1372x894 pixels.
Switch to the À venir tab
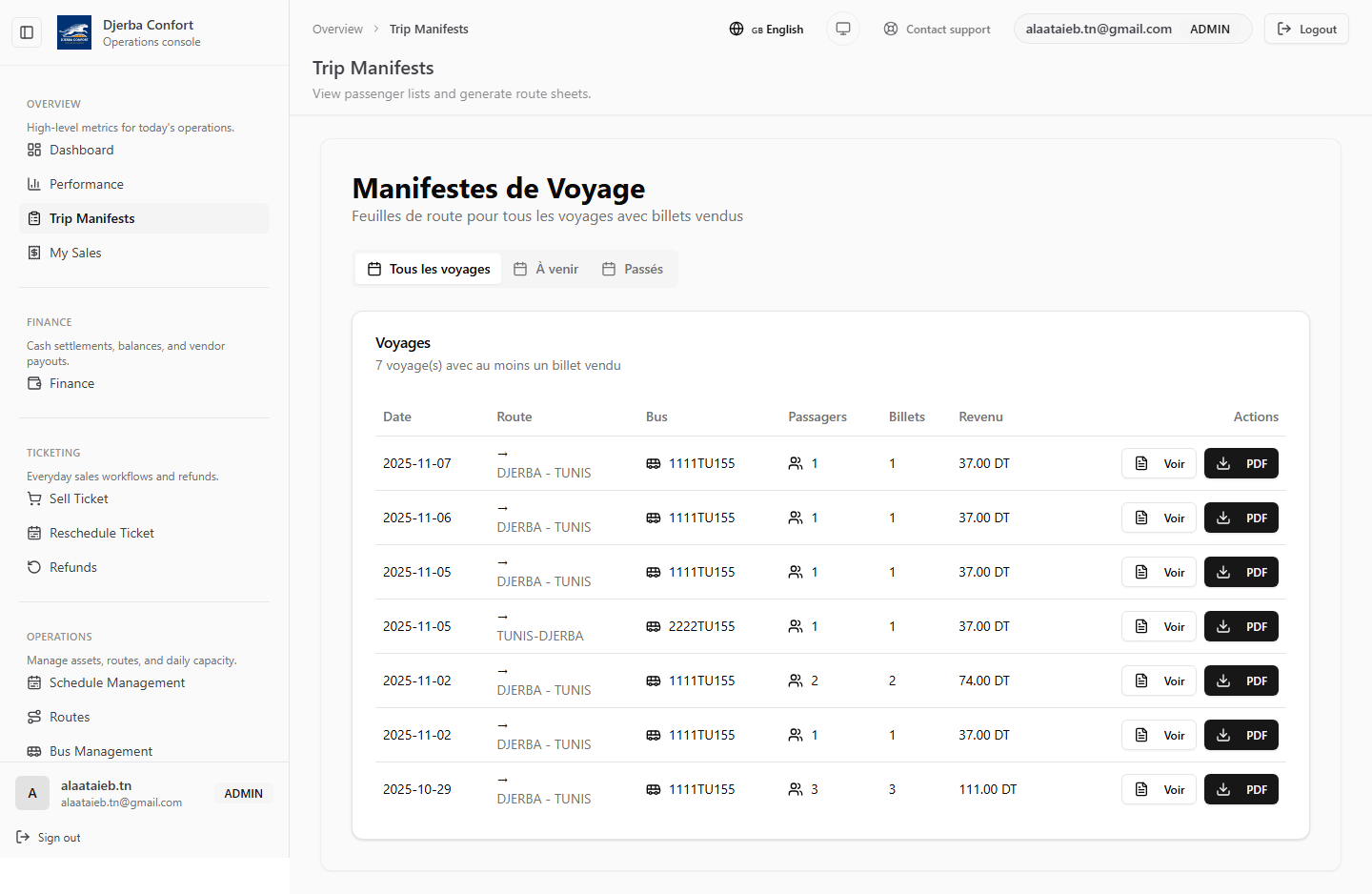point(546,269)
